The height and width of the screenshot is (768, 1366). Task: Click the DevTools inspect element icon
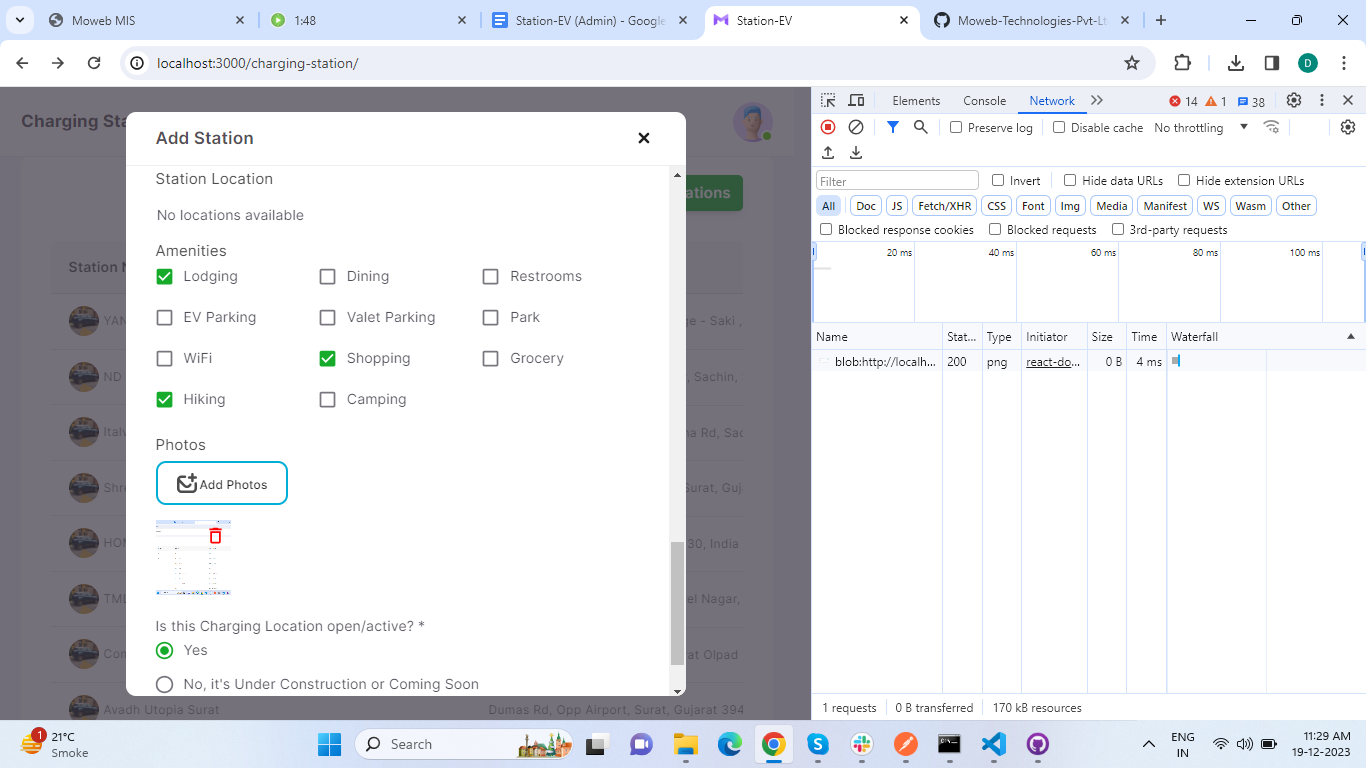[828, 101]
